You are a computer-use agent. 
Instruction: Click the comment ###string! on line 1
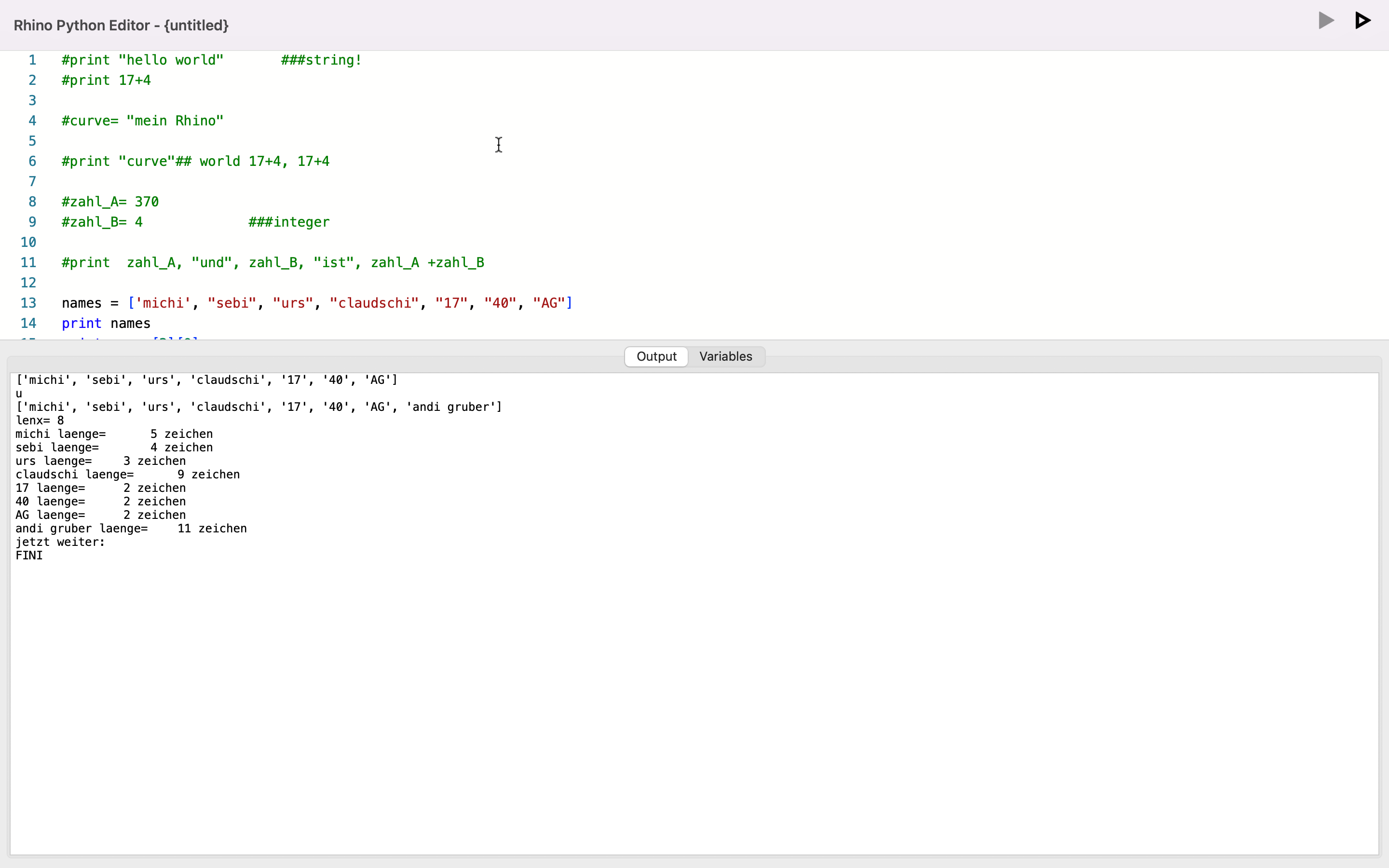point(320,60)
